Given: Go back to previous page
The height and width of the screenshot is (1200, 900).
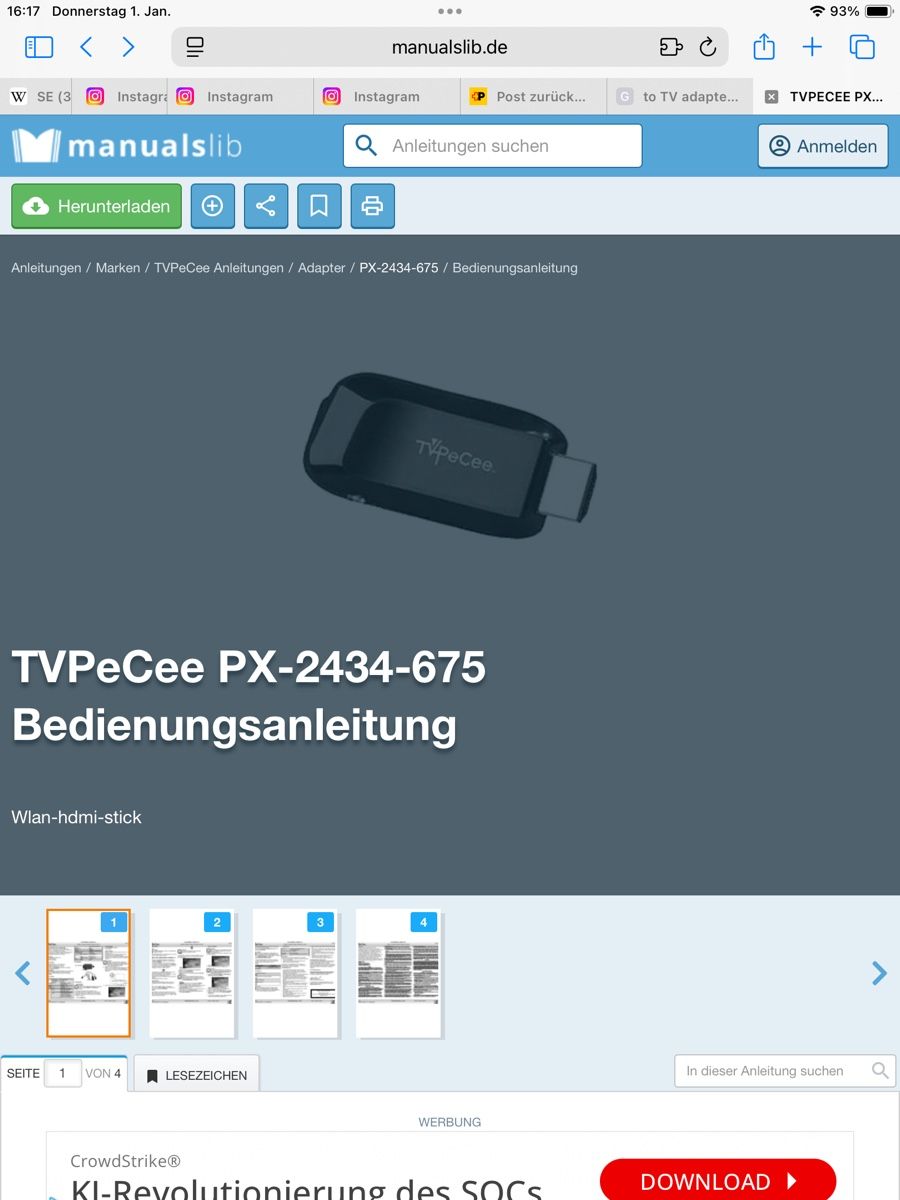Looking at the screenshot, I should tap(86, 47).
